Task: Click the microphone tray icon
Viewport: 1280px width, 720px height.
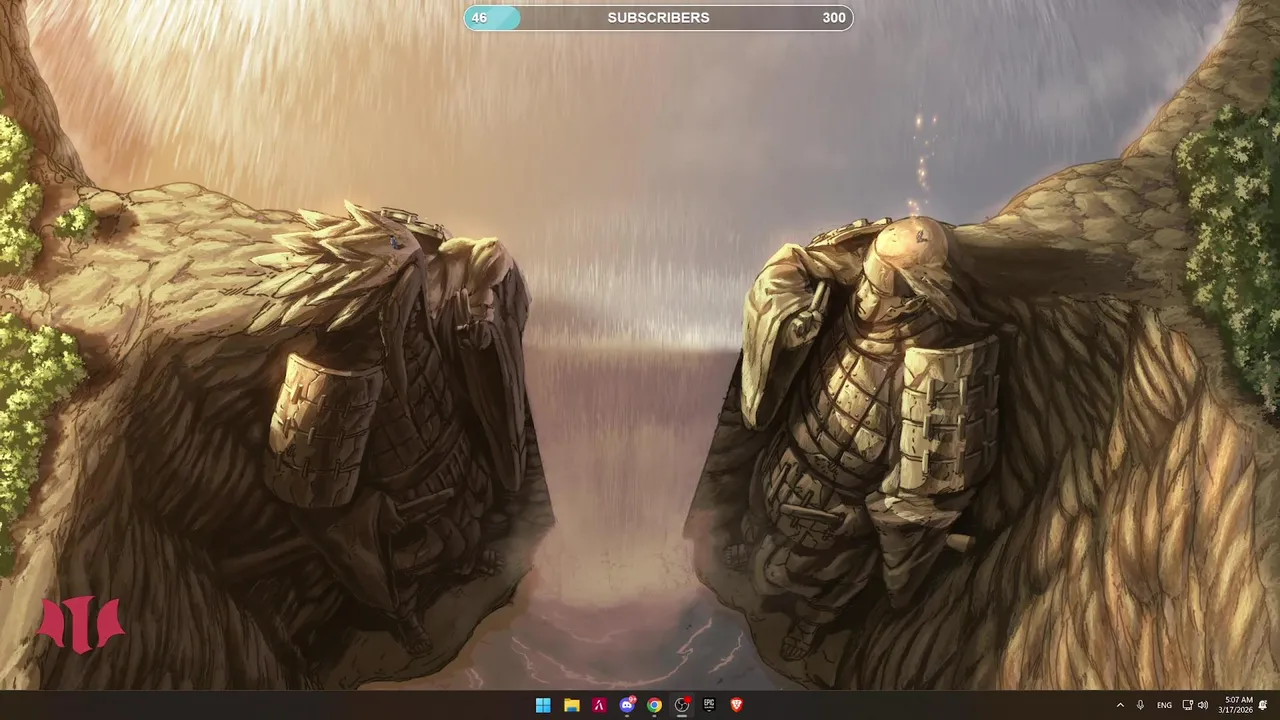Action: coord(1140,705)
